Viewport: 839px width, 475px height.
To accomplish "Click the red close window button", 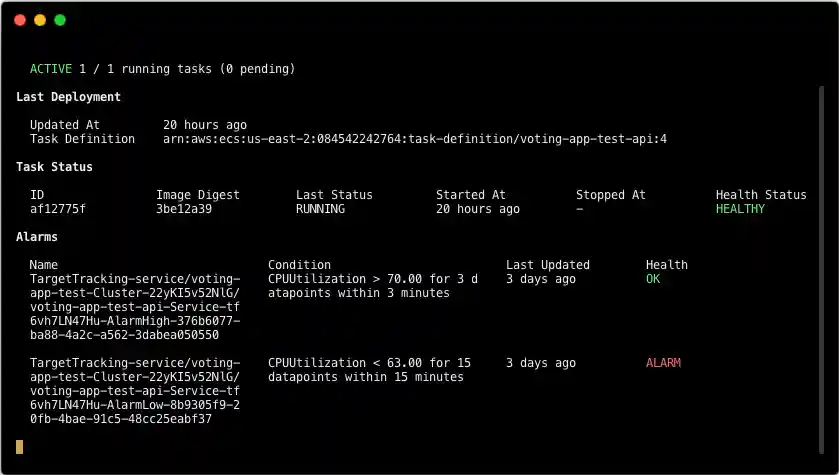I will pyautogui.click(x=20, y=20).
